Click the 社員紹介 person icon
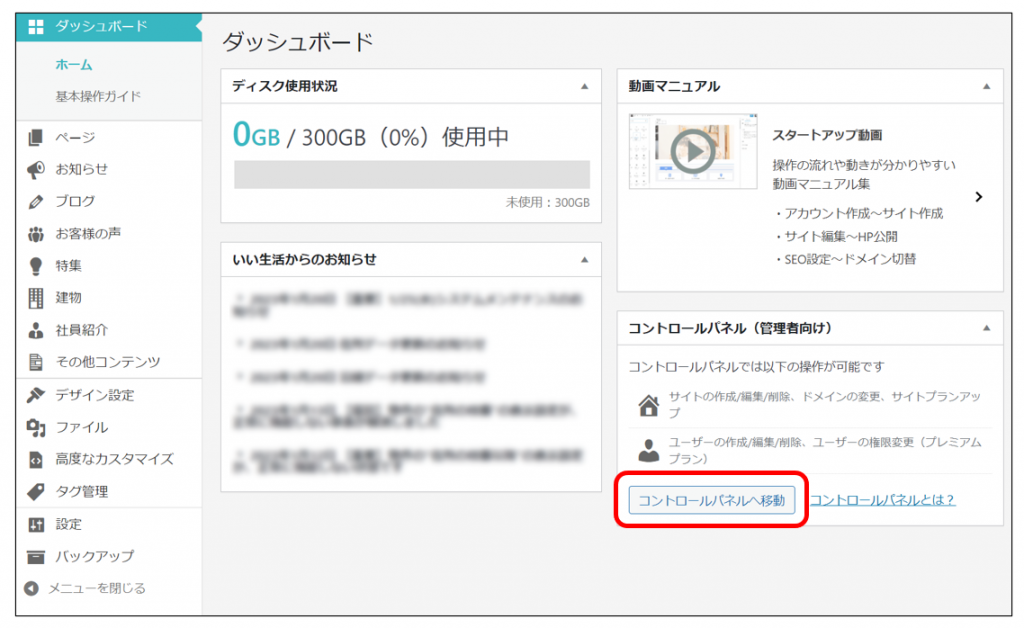 36,330
